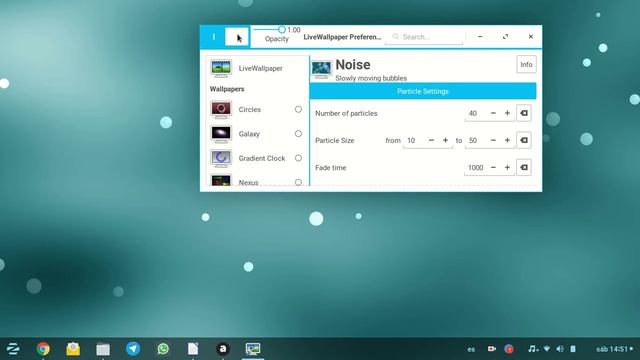The image size is (640, 360).
Task: Select the Gradient Clock radio button
Action: [x=298, y=158]
